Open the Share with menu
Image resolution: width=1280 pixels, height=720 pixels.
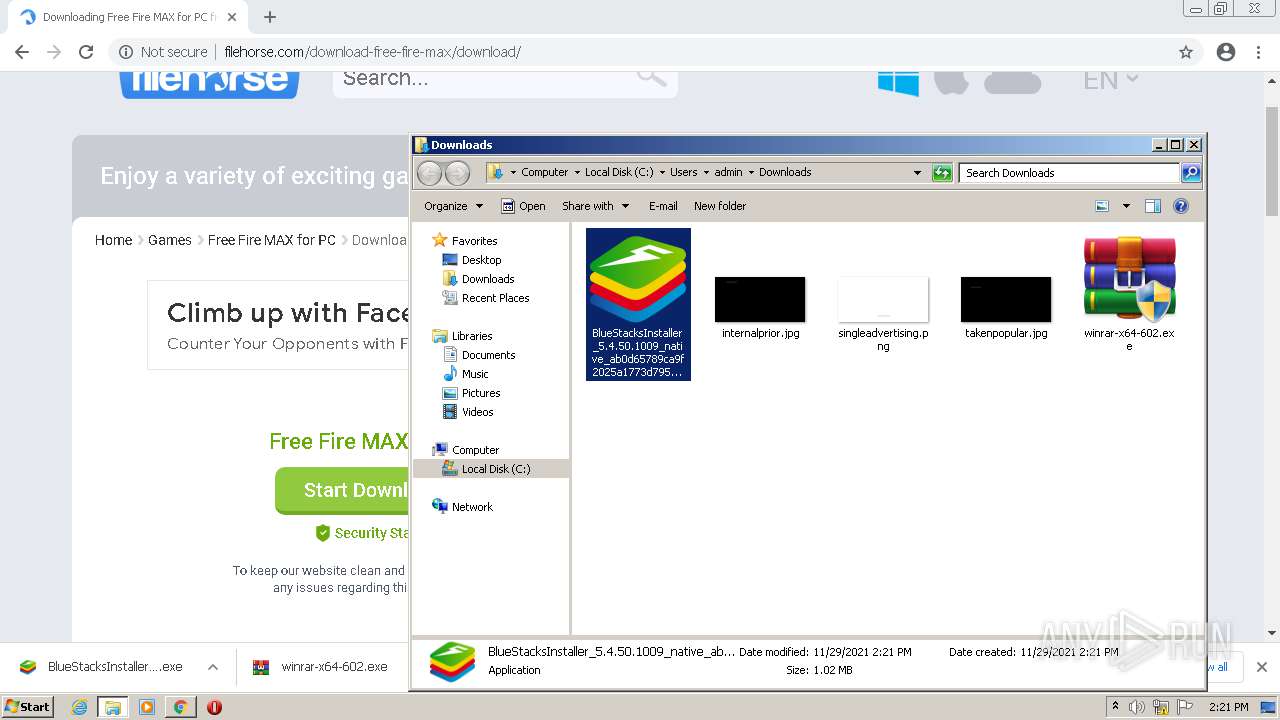595,206
